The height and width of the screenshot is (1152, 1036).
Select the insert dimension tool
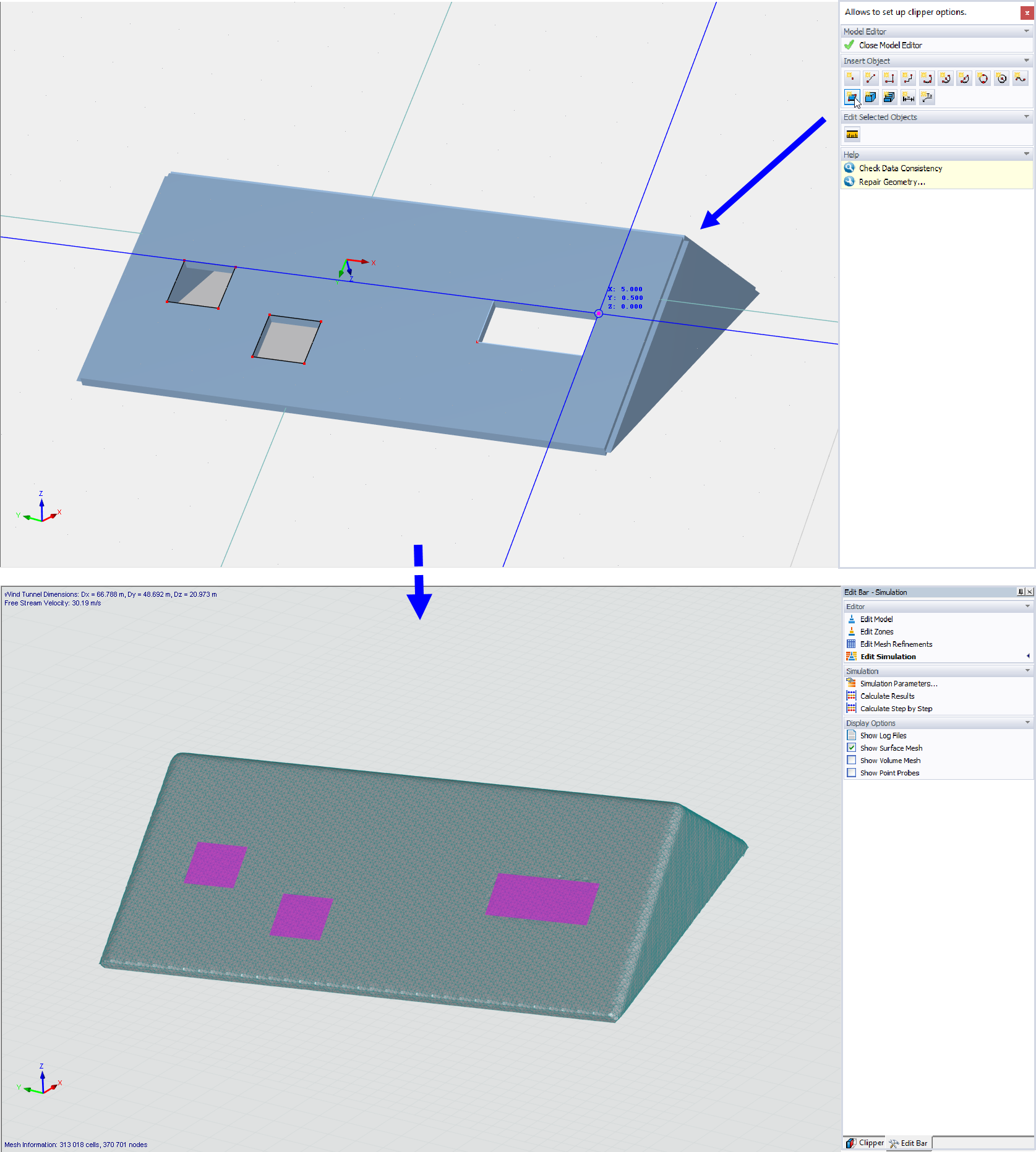[x=908, y=97]
